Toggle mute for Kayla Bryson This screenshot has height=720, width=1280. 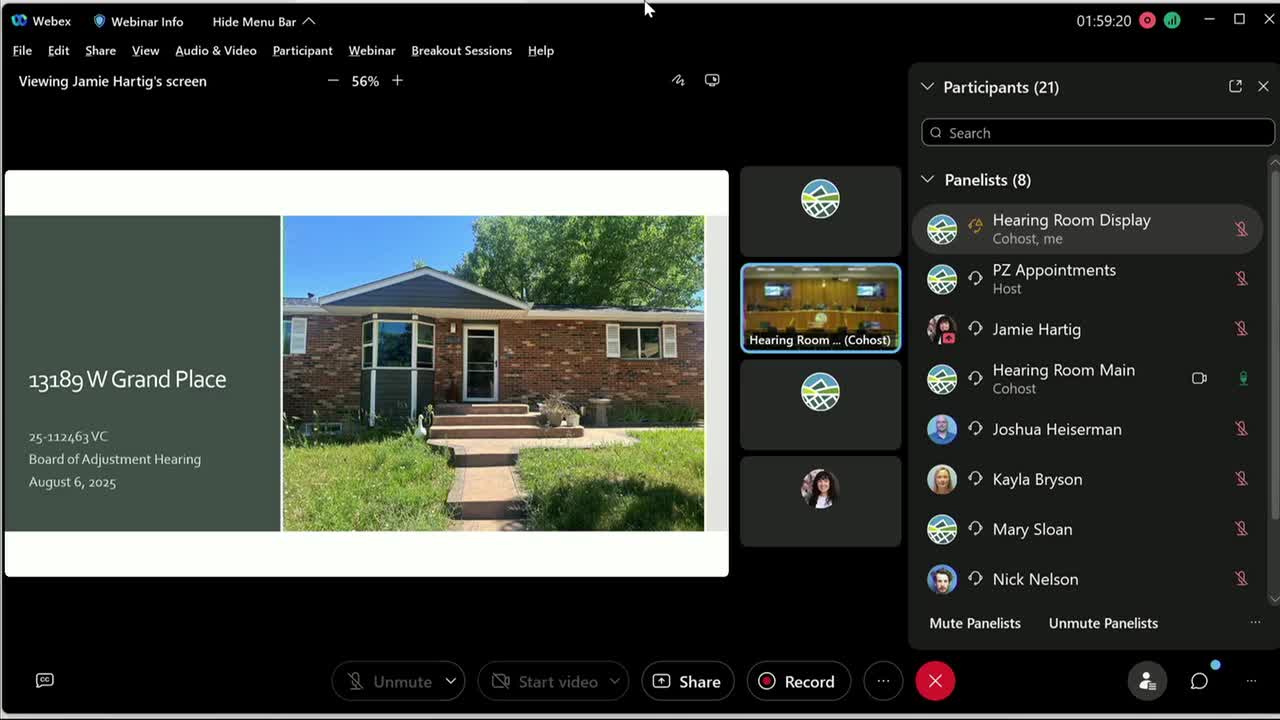(x=1241, y=479)
